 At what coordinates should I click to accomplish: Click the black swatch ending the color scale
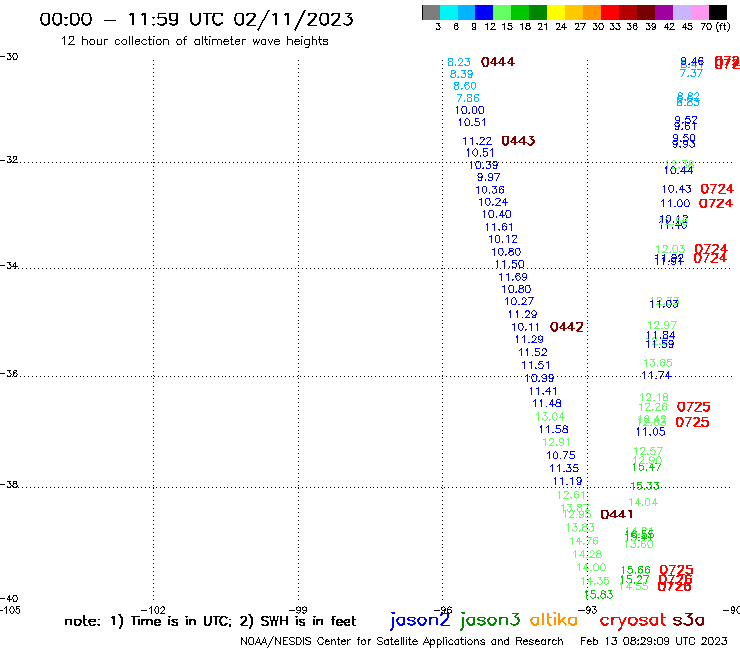pyautogui.click(x=718, y=12)
